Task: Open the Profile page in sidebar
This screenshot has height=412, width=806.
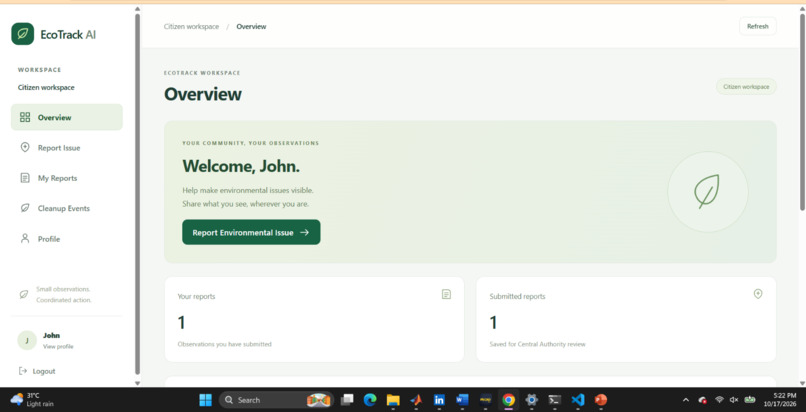Action: click(x=67, y=239)
